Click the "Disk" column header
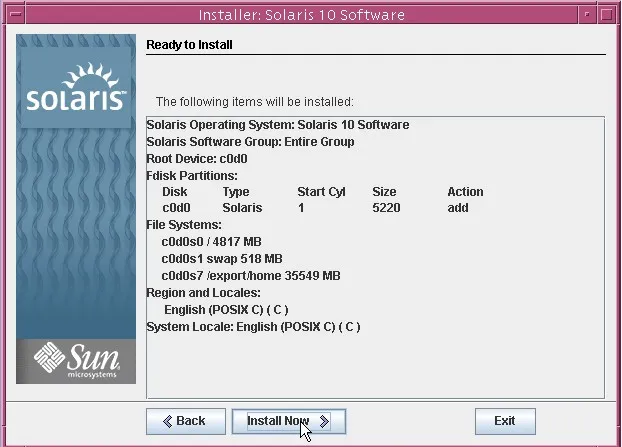 point(175,192)
